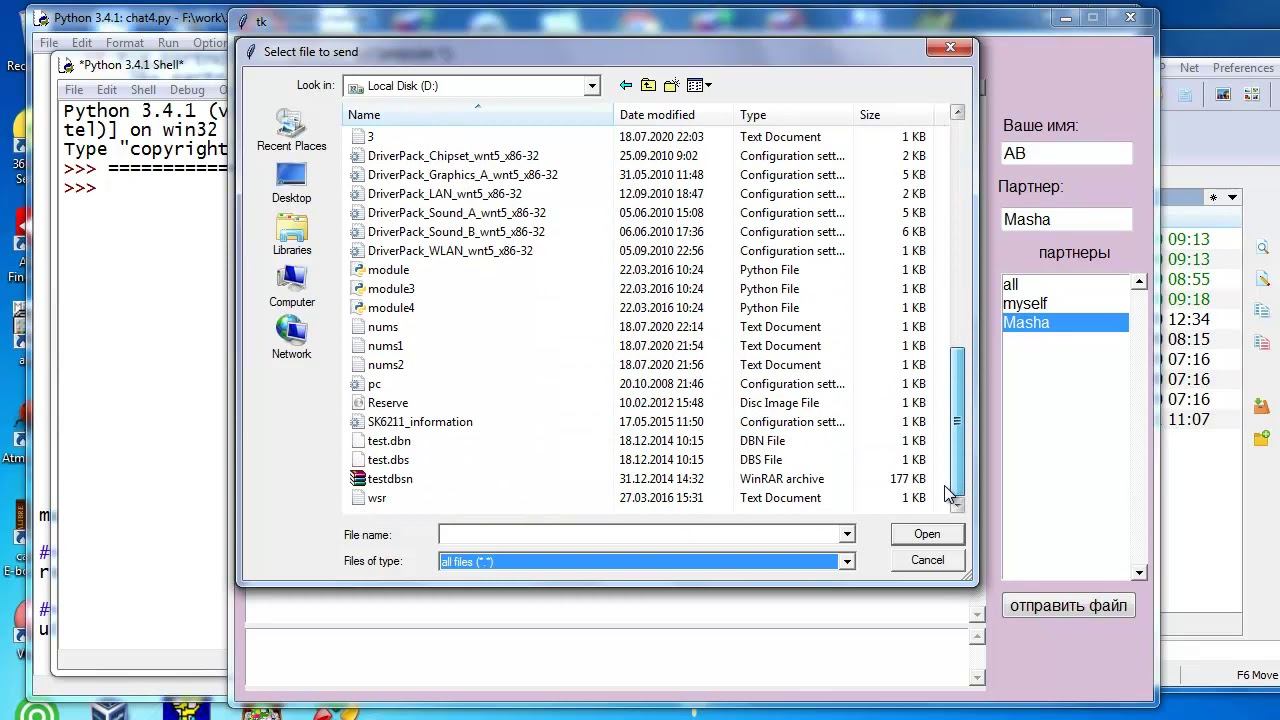Click the Ваше имя field containing AB
This screenshot has height=720, width=1280.
click(1067, 153)
